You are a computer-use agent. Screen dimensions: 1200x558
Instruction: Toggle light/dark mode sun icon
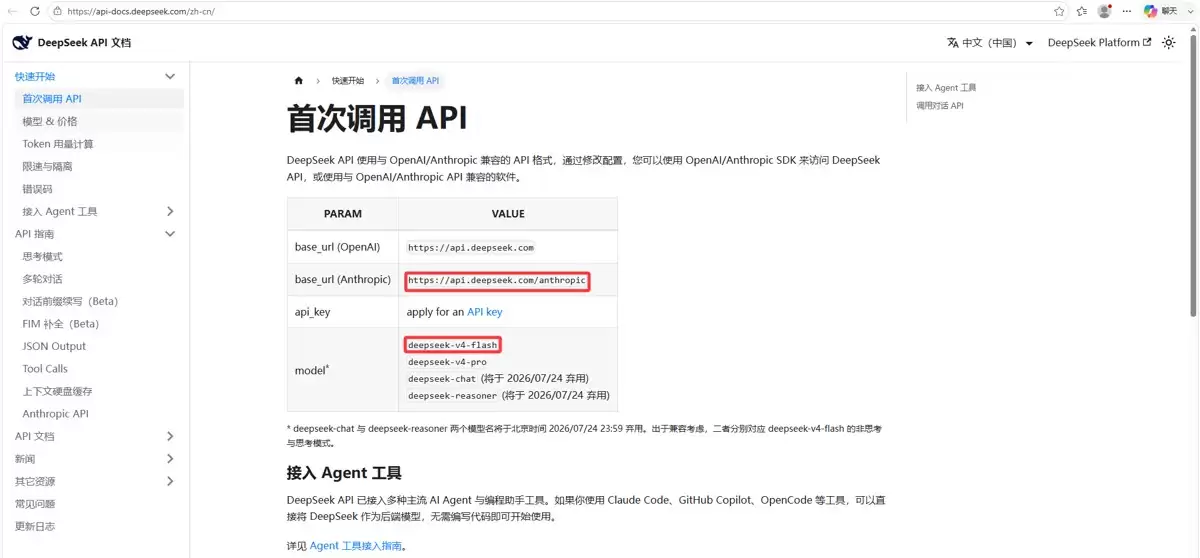pos(1168,43)
